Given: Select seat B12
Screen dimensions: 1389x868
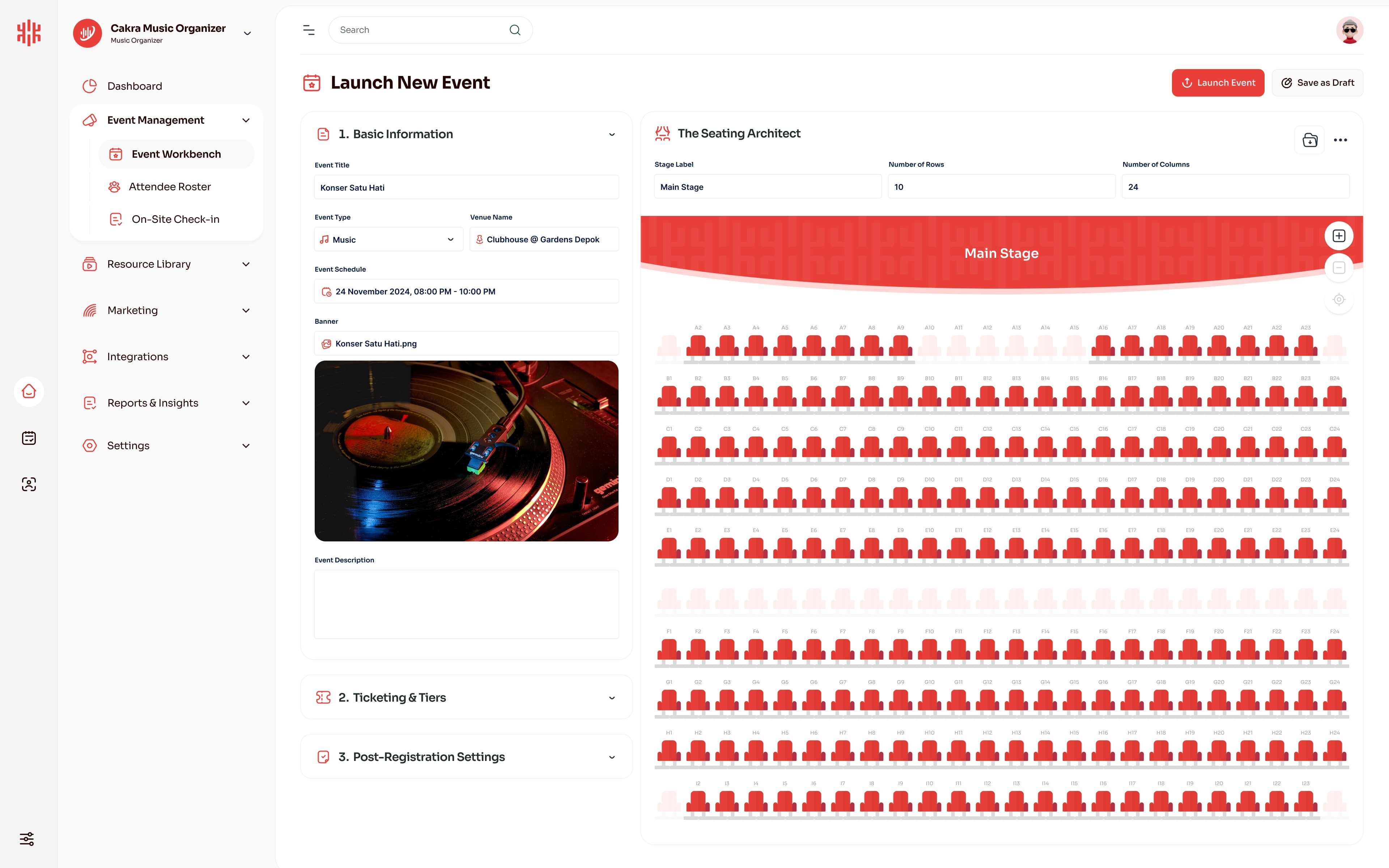Looking at the screenshot, I should [987, 396].
